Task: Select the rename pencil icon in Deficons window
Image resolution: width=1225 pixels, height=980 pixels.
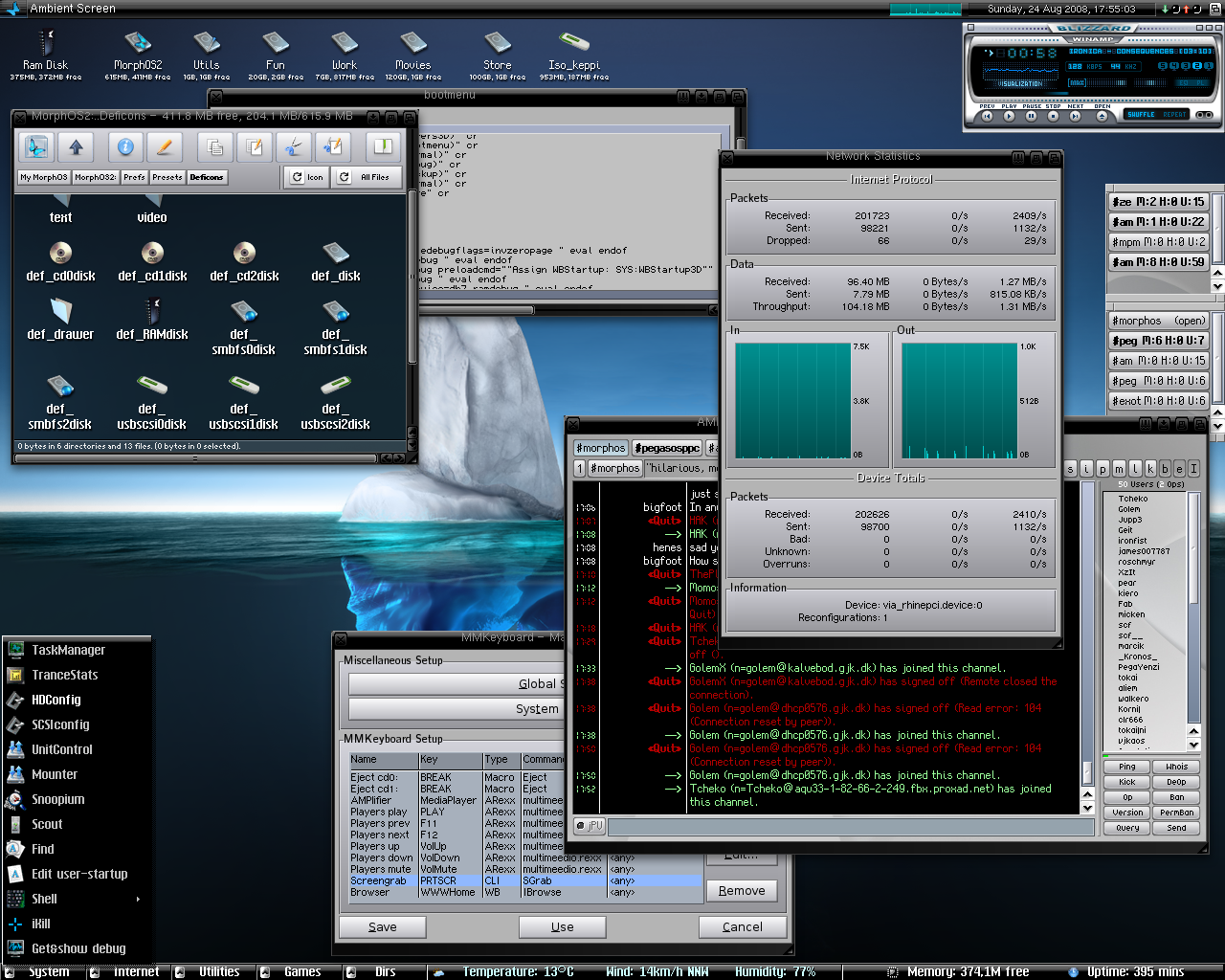Action: [165, 146]
